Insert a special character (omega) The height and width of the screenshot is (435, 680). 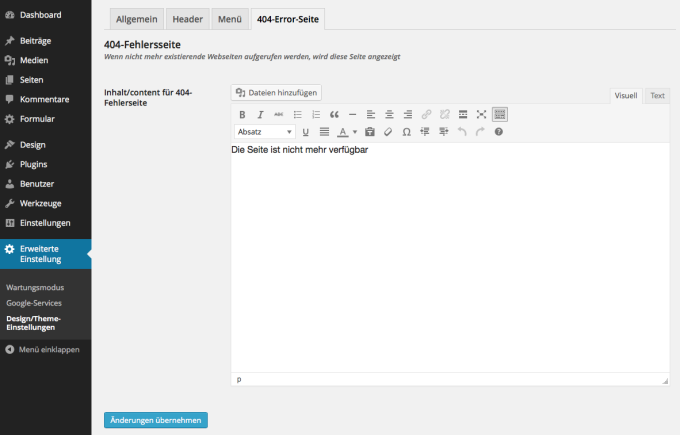coord(406,132)
